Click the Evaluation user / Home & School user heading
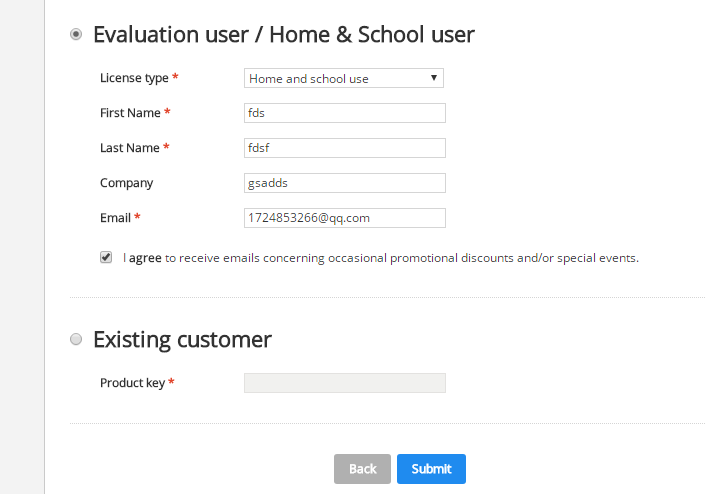 tap(284, 35)
